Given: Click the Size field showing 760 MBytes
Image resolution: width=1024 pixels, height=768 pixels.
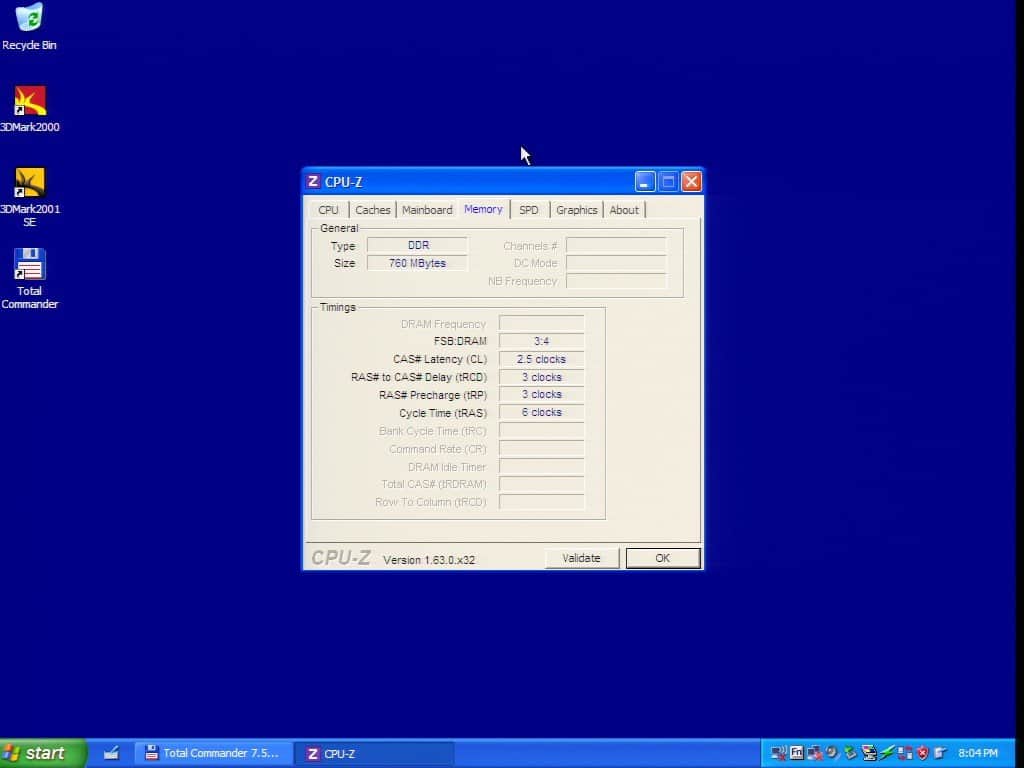Looking at the screenshot, I should [x=418, y=263].
